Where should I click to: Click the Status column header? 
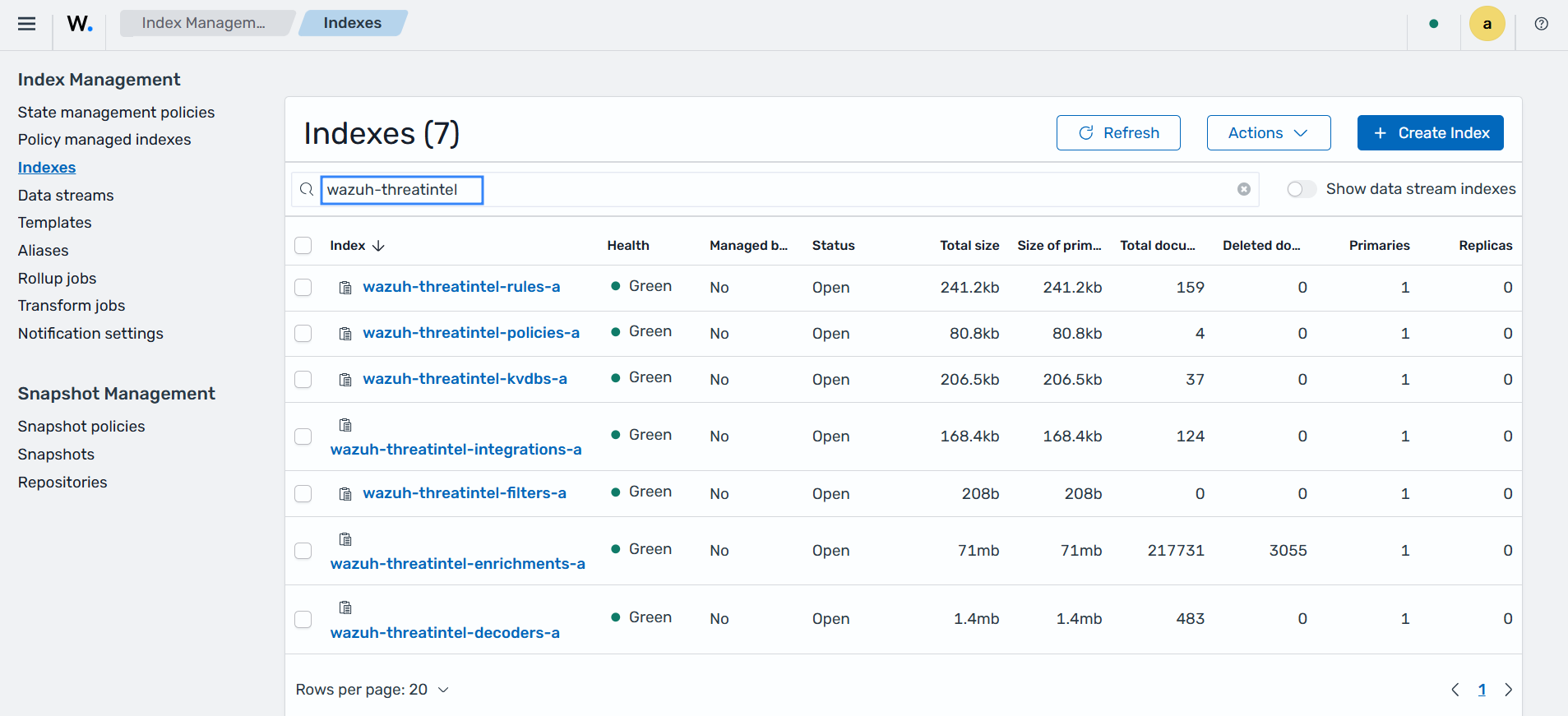833,246
